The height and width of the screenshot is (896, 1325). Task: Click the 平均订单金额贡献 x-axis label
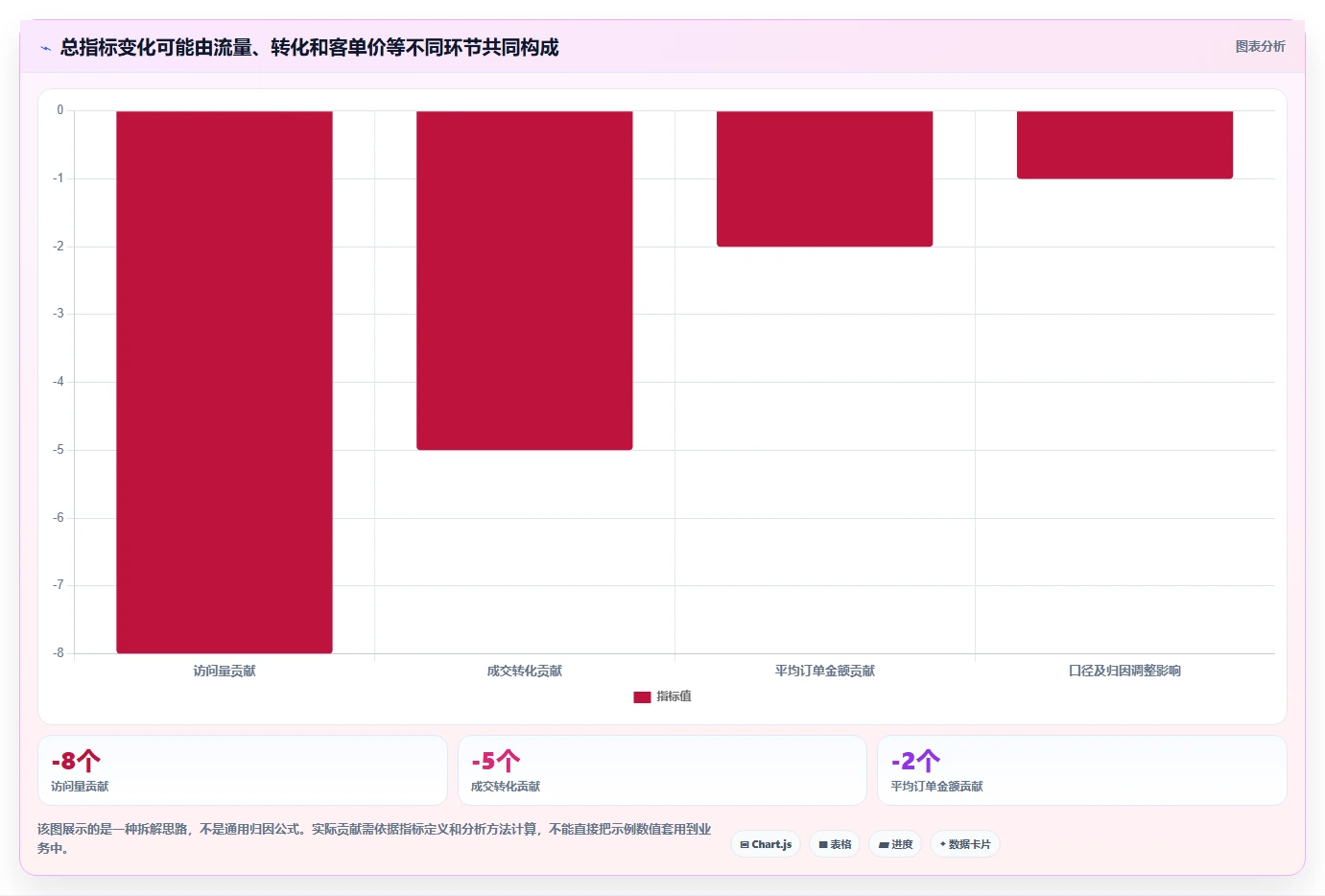[x=825, y=671]
